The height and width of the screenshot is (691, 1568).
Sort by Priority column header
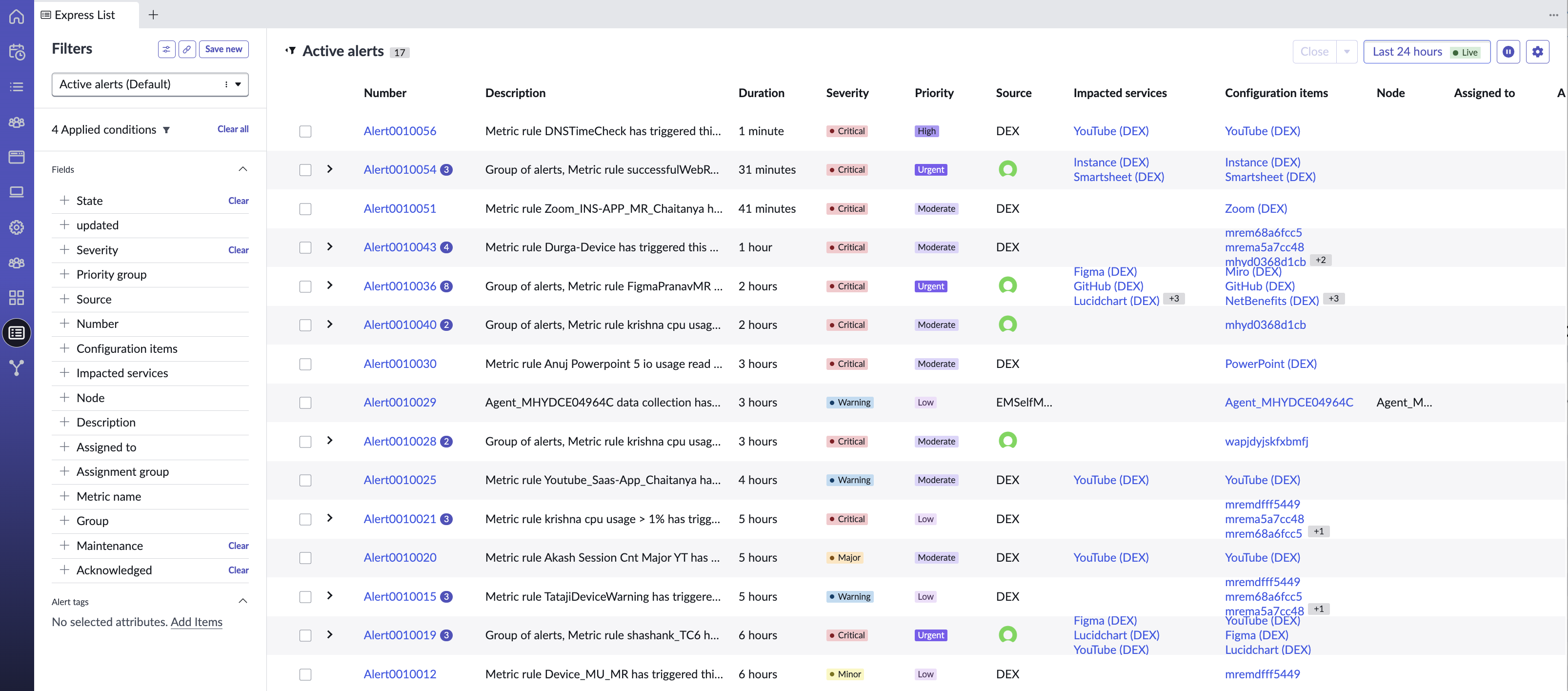pos(934,93)
